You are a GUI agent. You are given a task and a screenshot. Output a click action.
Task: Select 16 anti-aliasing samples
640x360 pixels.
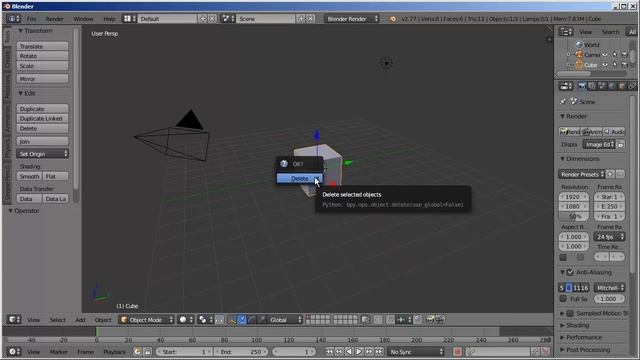584,288
